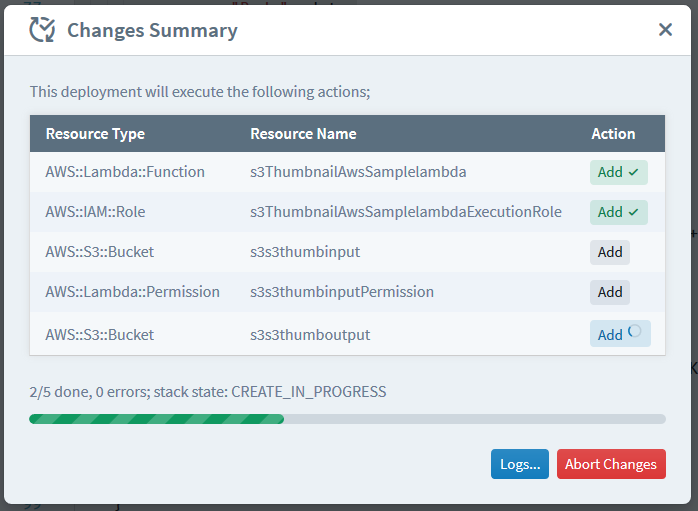Select the Resource Name column header
The height and width of the screenshot is (511, 698).
[303, 134]
